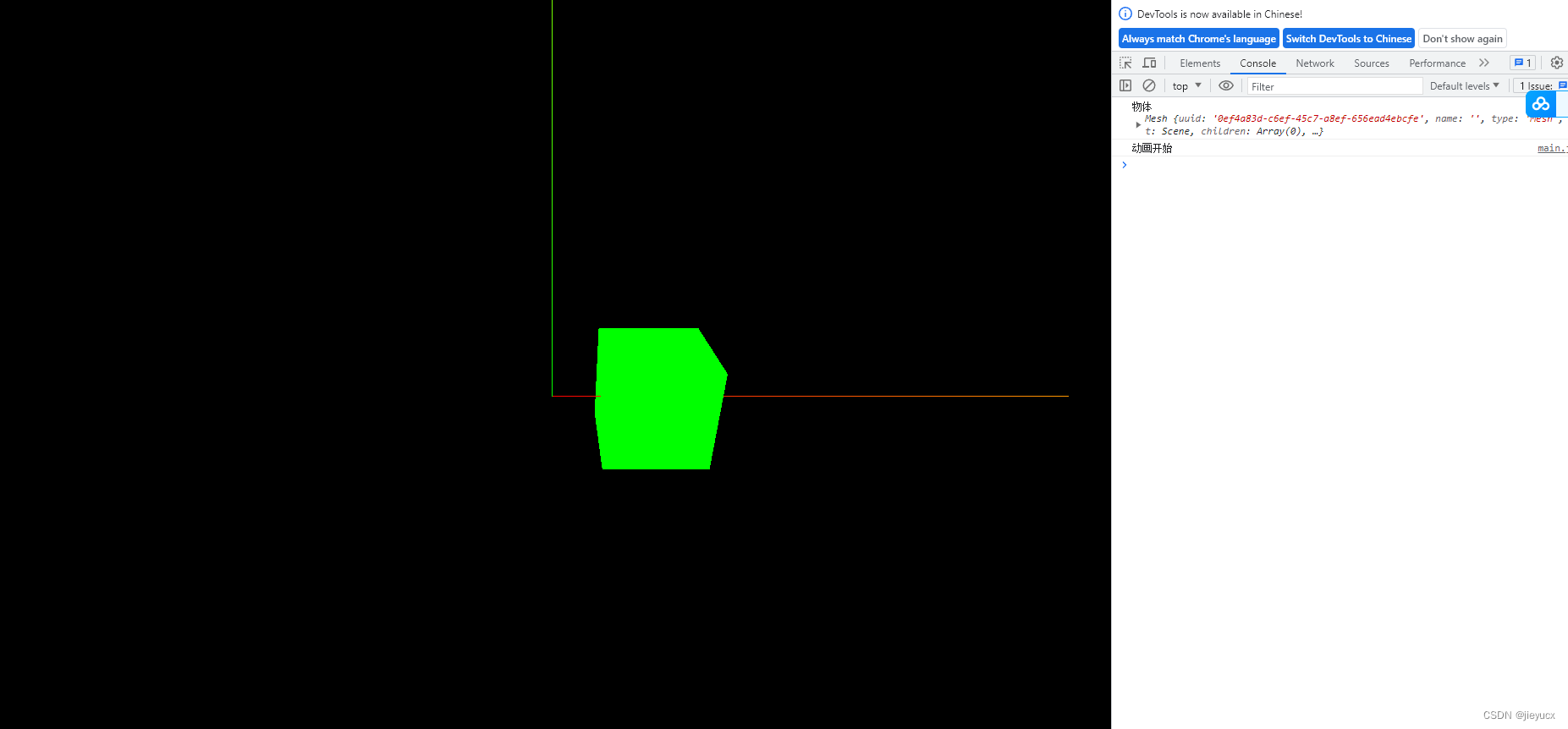Expand more DevTools tabs chevron
This screenshot has width=1568, height=729.
click(x=1484, y=63)
